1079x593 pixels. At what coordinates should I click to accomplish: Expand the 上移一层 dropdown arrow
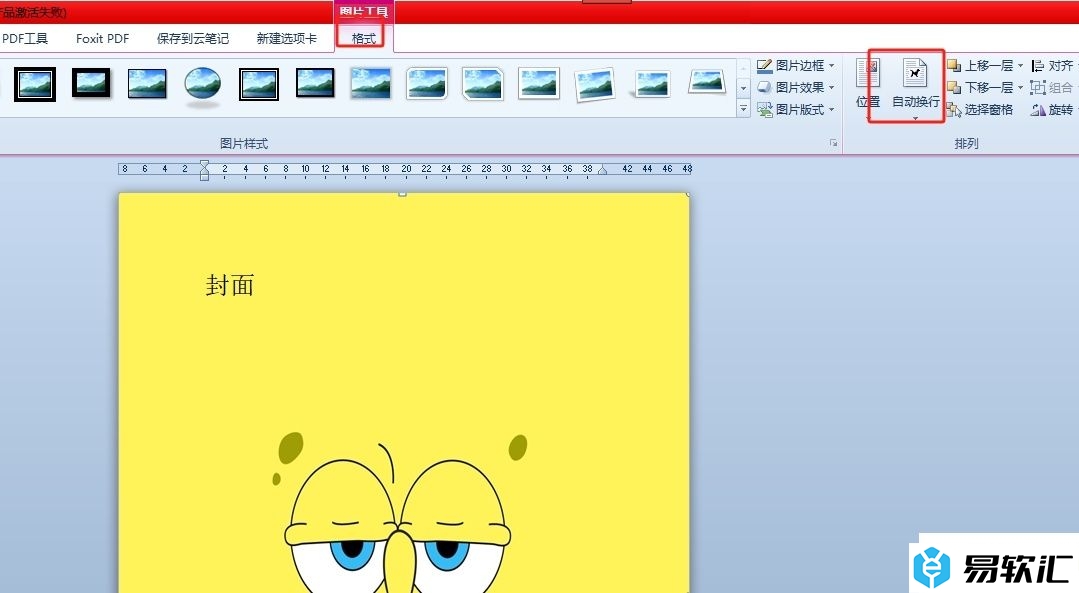[x=1020, y=66]
